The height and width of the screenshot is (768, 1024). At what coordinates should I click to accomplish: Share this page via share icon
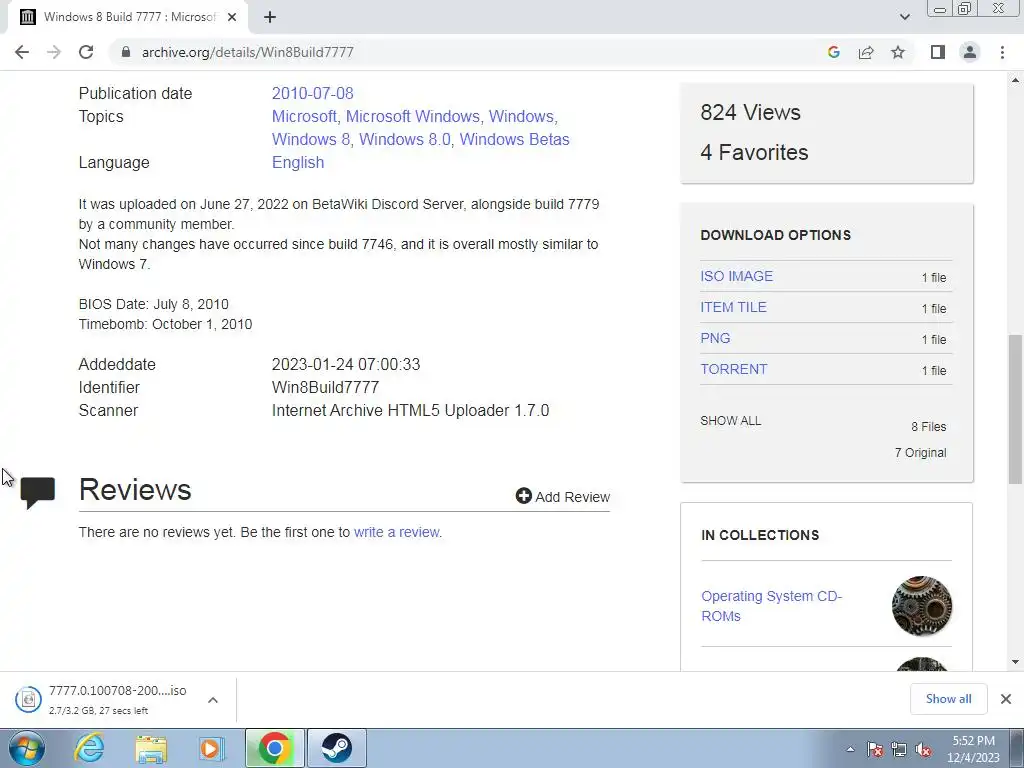(866, 52)
